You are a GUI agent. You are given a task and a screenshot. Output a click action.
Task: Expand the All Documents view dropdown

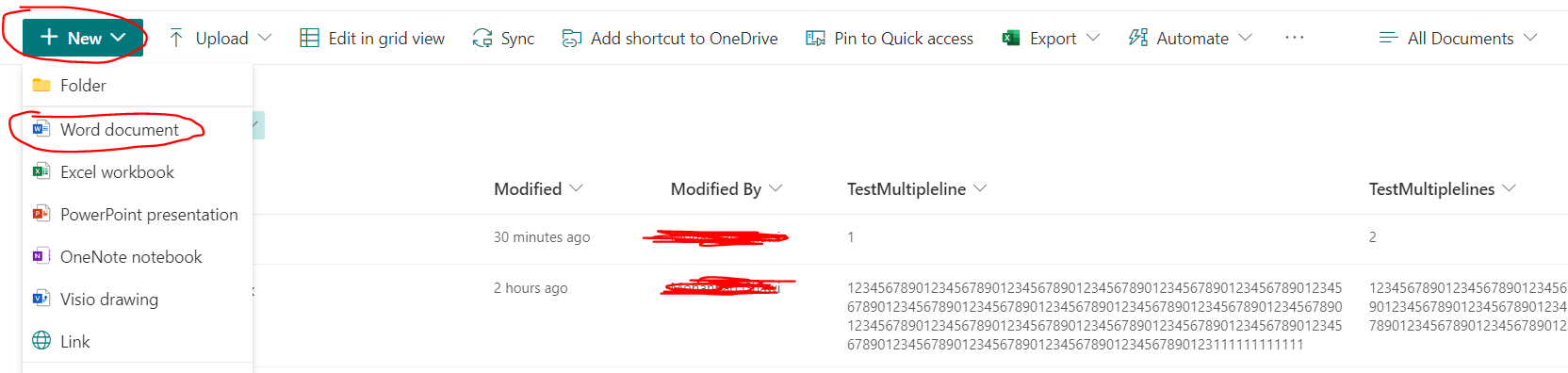(1530, 38)
